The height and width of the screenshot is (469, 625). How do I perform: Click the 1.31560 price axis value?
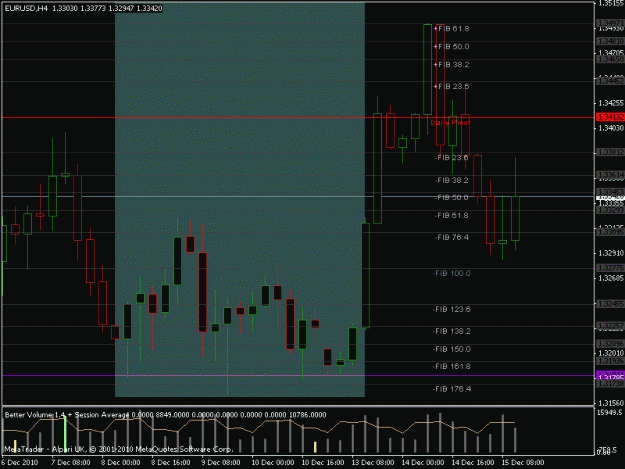click(x=611, y=403)
